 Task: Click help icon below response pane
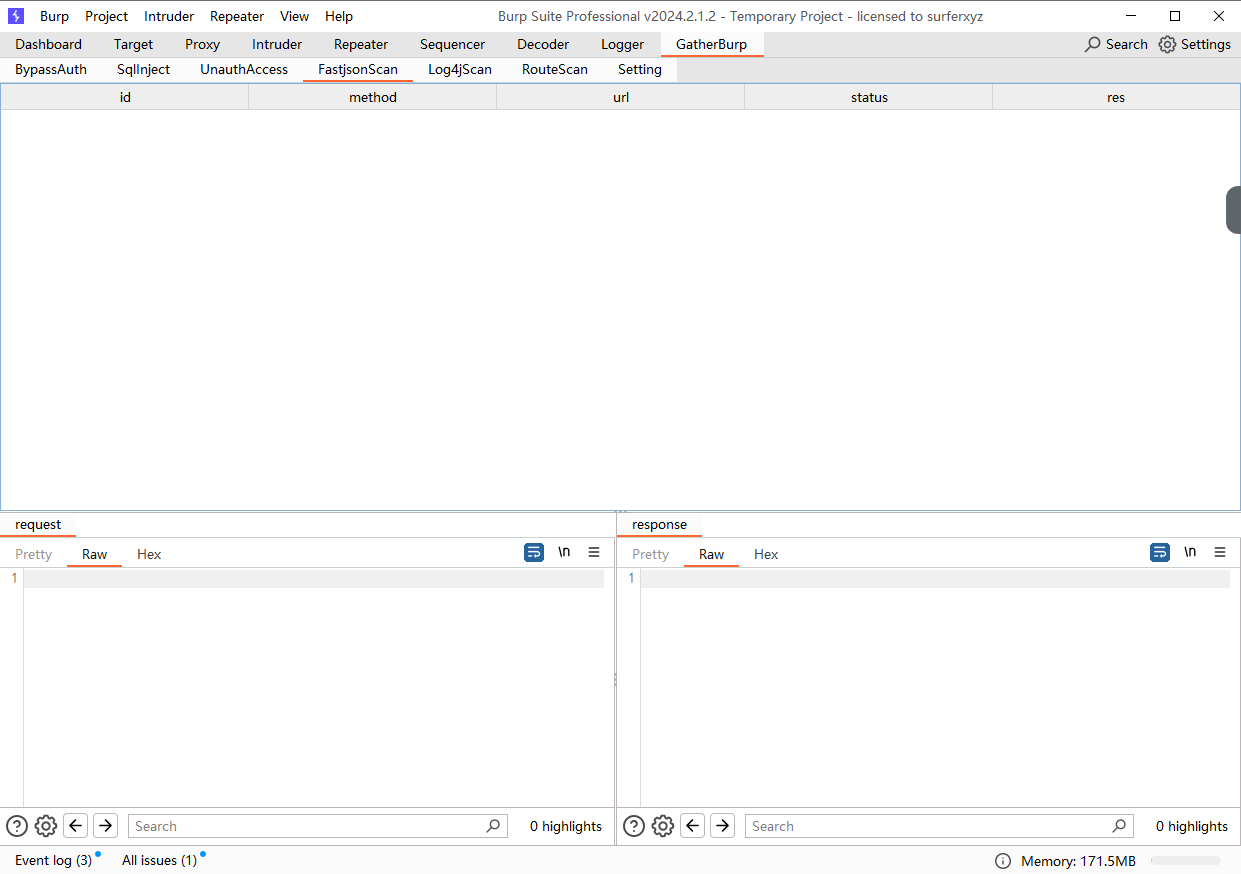click(x=634, y=826)
